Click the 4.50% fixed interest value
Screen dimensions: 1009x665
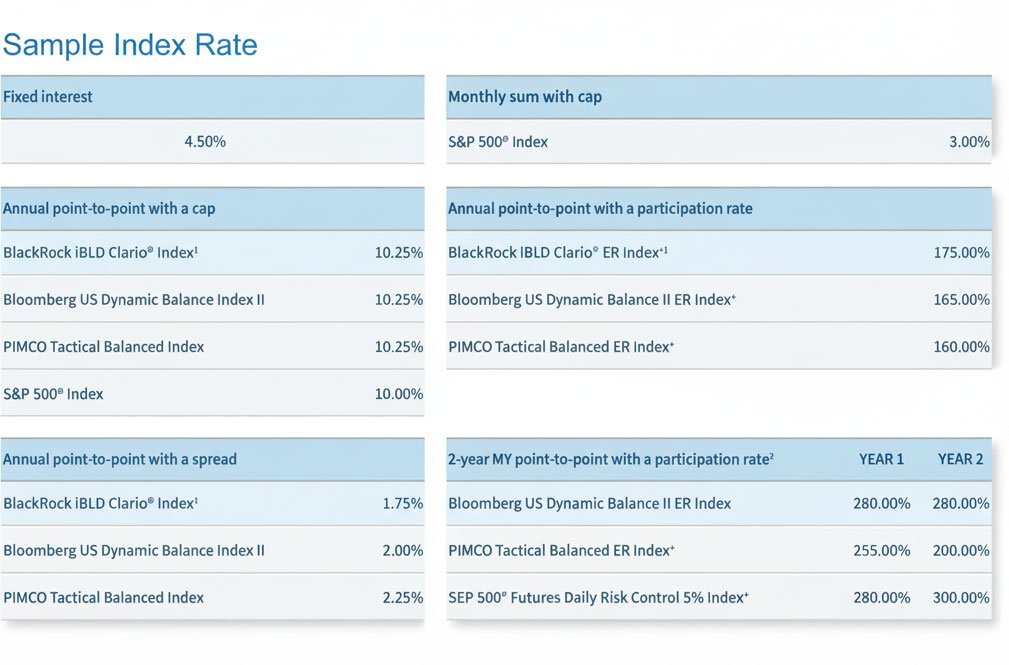pyautogui.click(x=205, y=142)
